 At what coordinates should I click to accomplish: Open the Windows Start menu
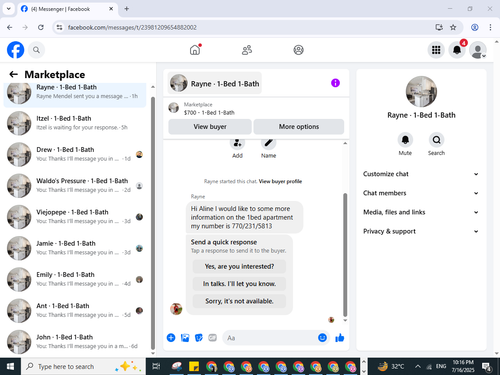pyautogui.click(x=10, y=367)
